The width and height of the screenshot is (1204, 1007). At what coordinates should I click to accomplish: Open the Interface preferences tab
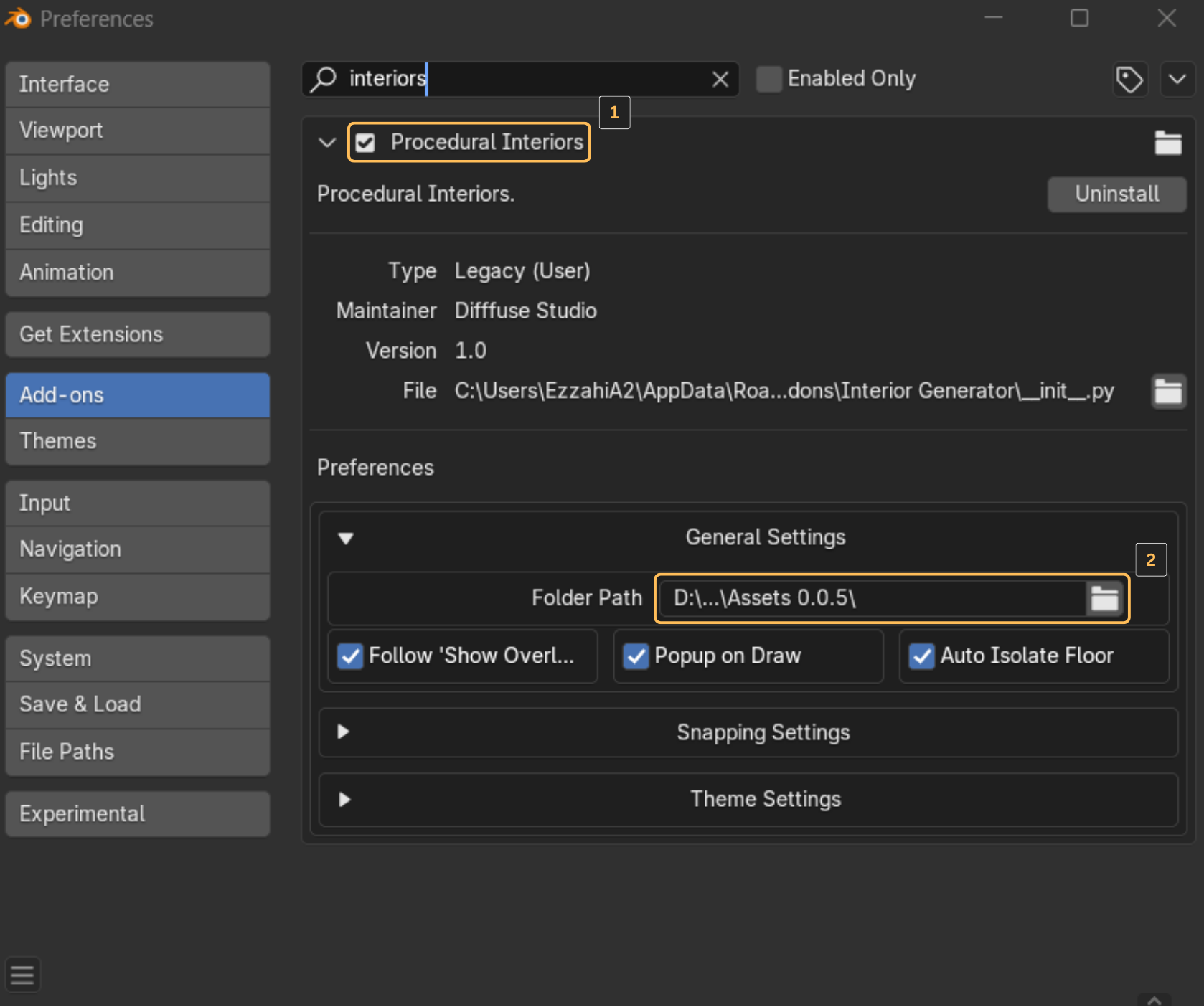(x=138, y=85)
